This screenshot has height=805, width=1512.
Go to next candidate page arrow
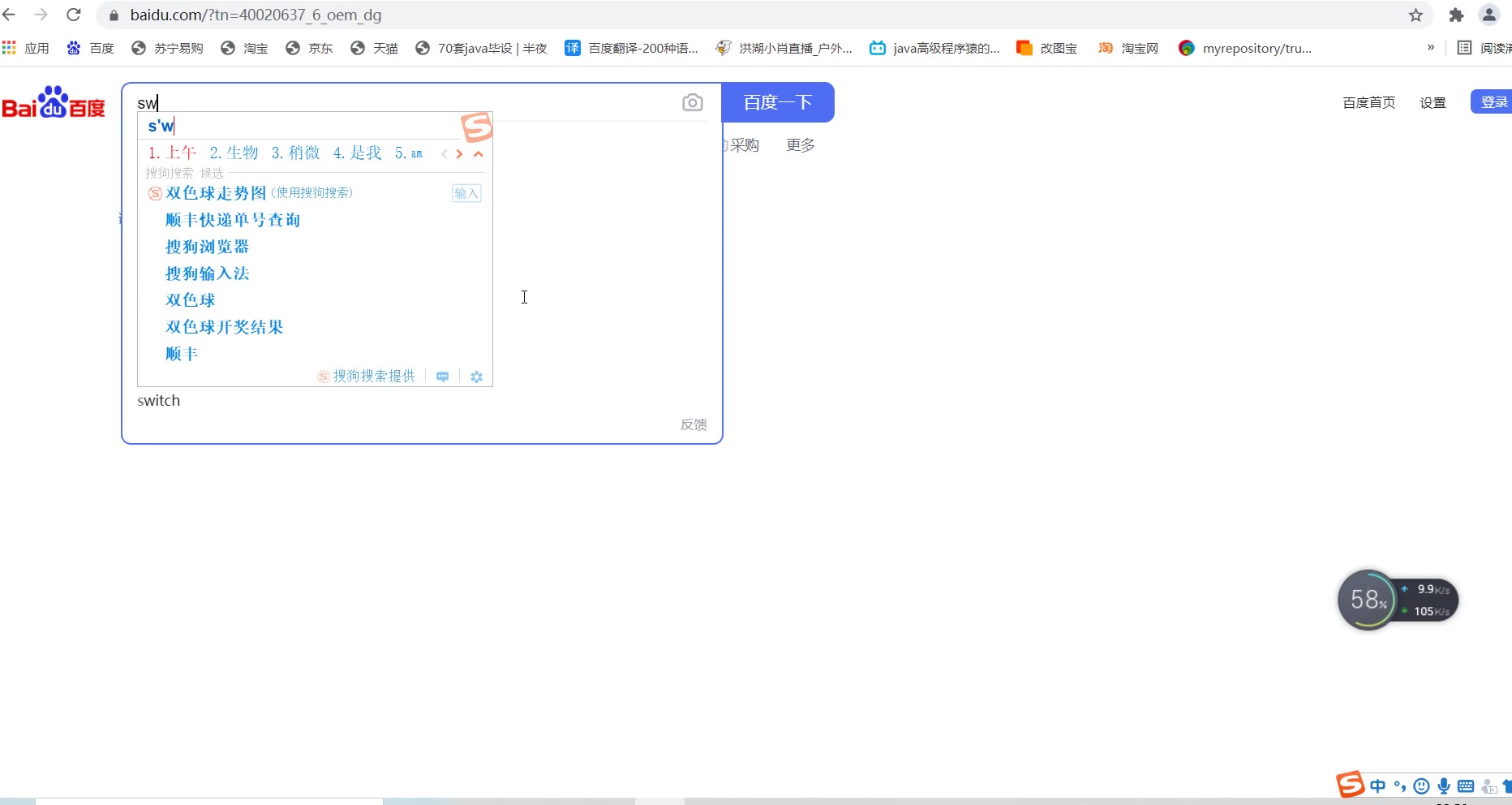460,153
